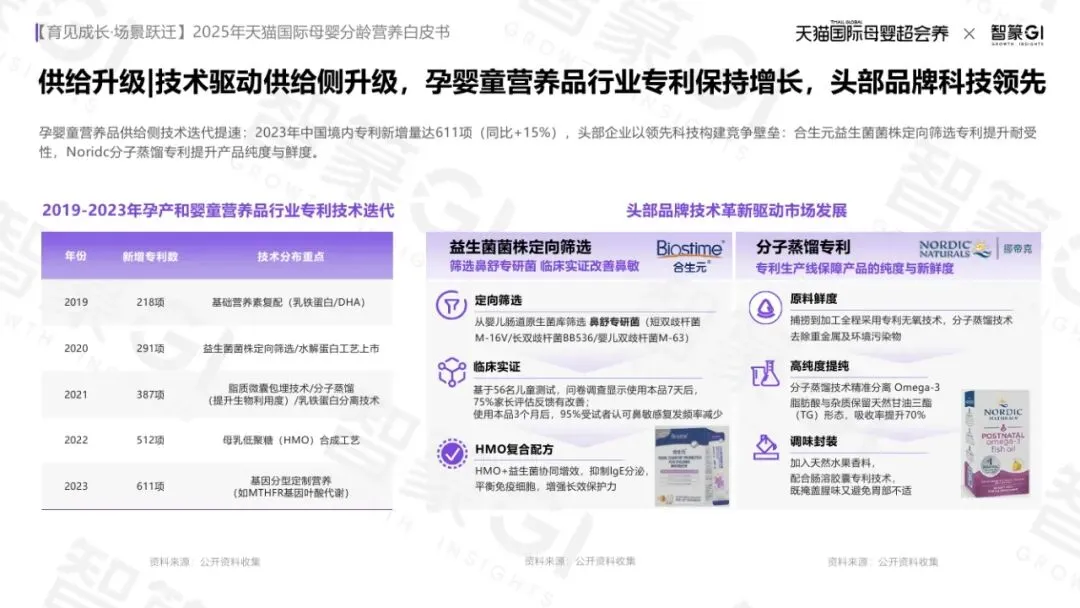Click the 临床实证 section label
This screenshot has height=608, width=1080.
pyautogui.click(x=497, y=367)
